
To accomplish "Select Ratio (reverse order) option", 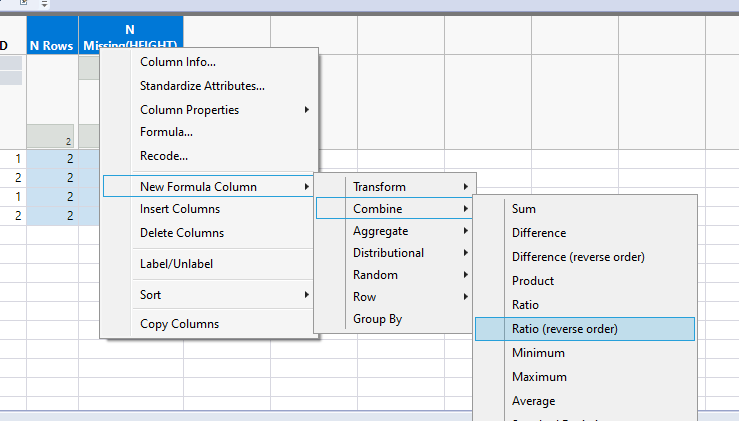I will pyautogui.click(x=565, y=329).
